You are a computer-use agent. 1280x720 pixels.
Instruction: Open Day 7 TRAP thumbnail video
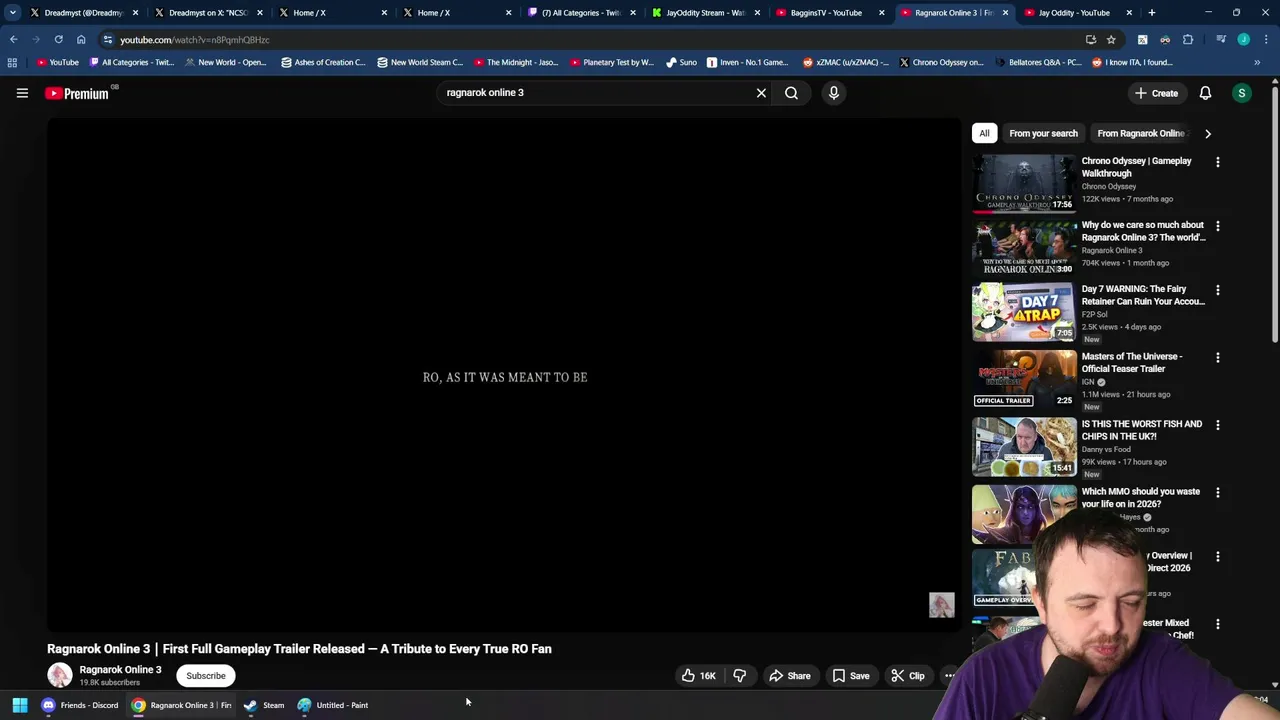[1024, 310]
